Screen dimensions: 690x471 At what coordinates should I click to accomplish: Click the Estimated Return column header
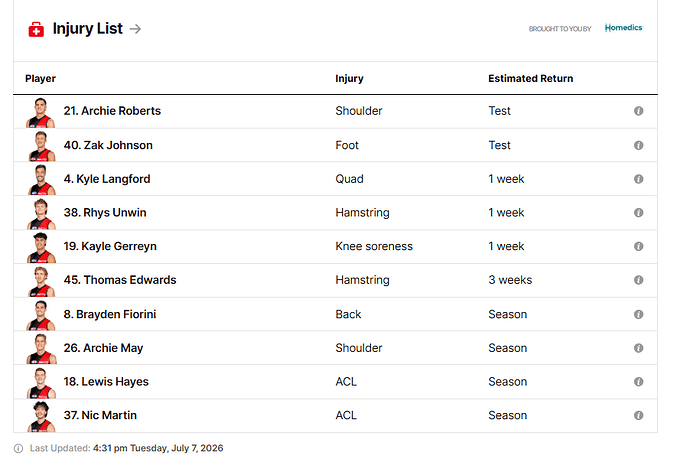tap(530, 78)
